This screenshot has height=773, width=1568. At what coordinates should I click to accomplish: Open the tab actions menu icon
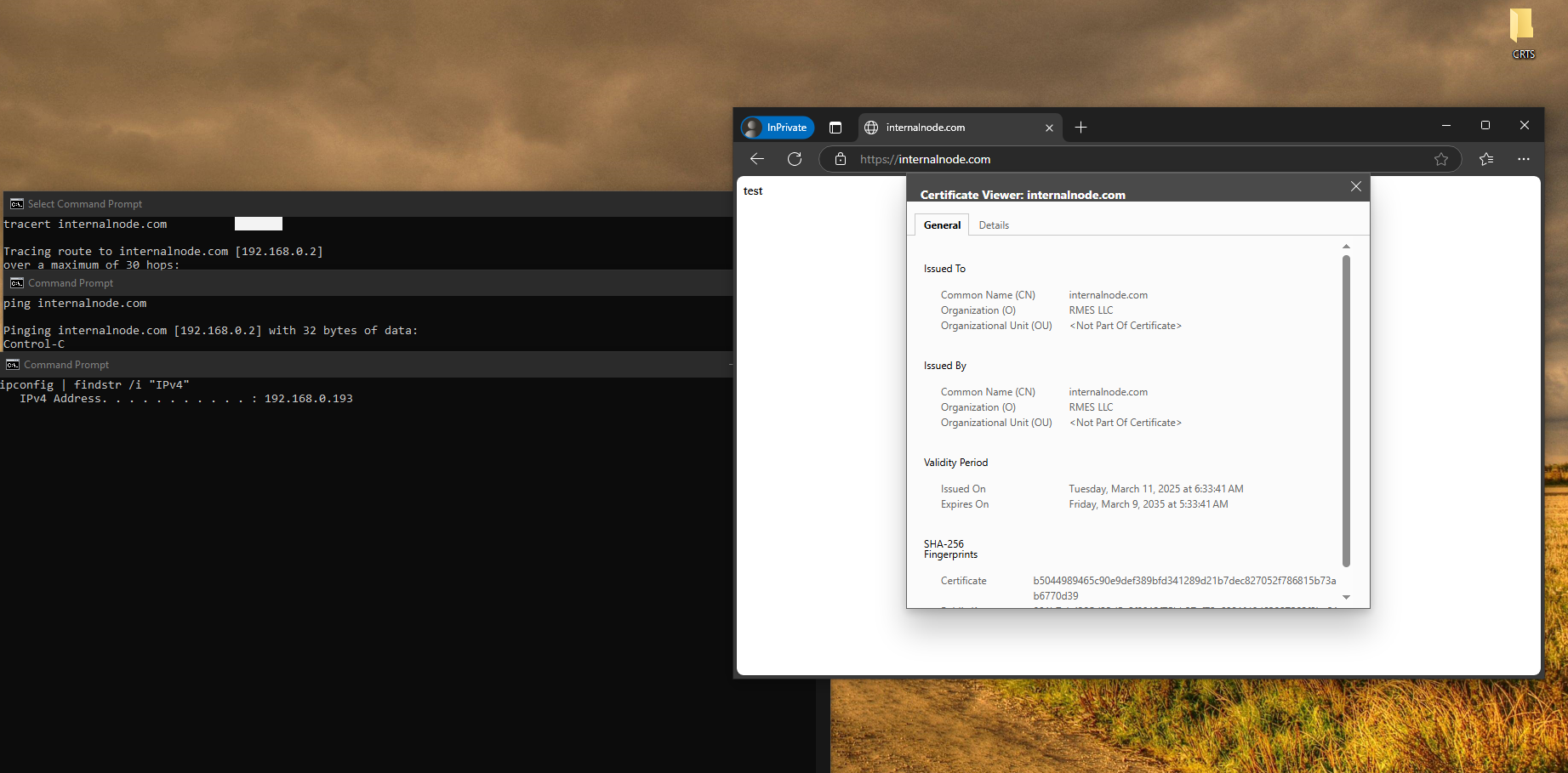[835, 128]
